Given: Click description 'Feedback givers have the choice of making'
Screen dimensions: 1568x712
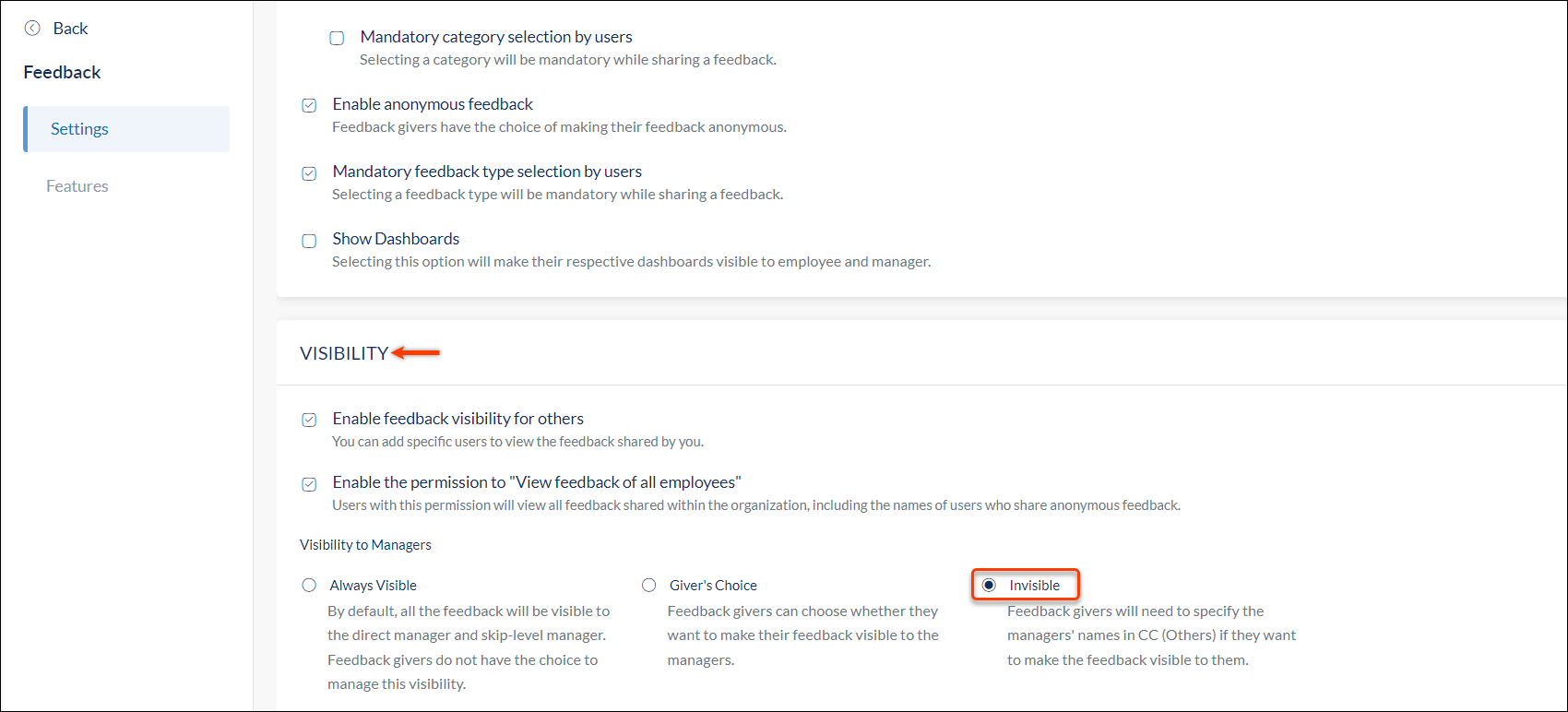Looking at the screenshot, I should click(x=559, y=127).
